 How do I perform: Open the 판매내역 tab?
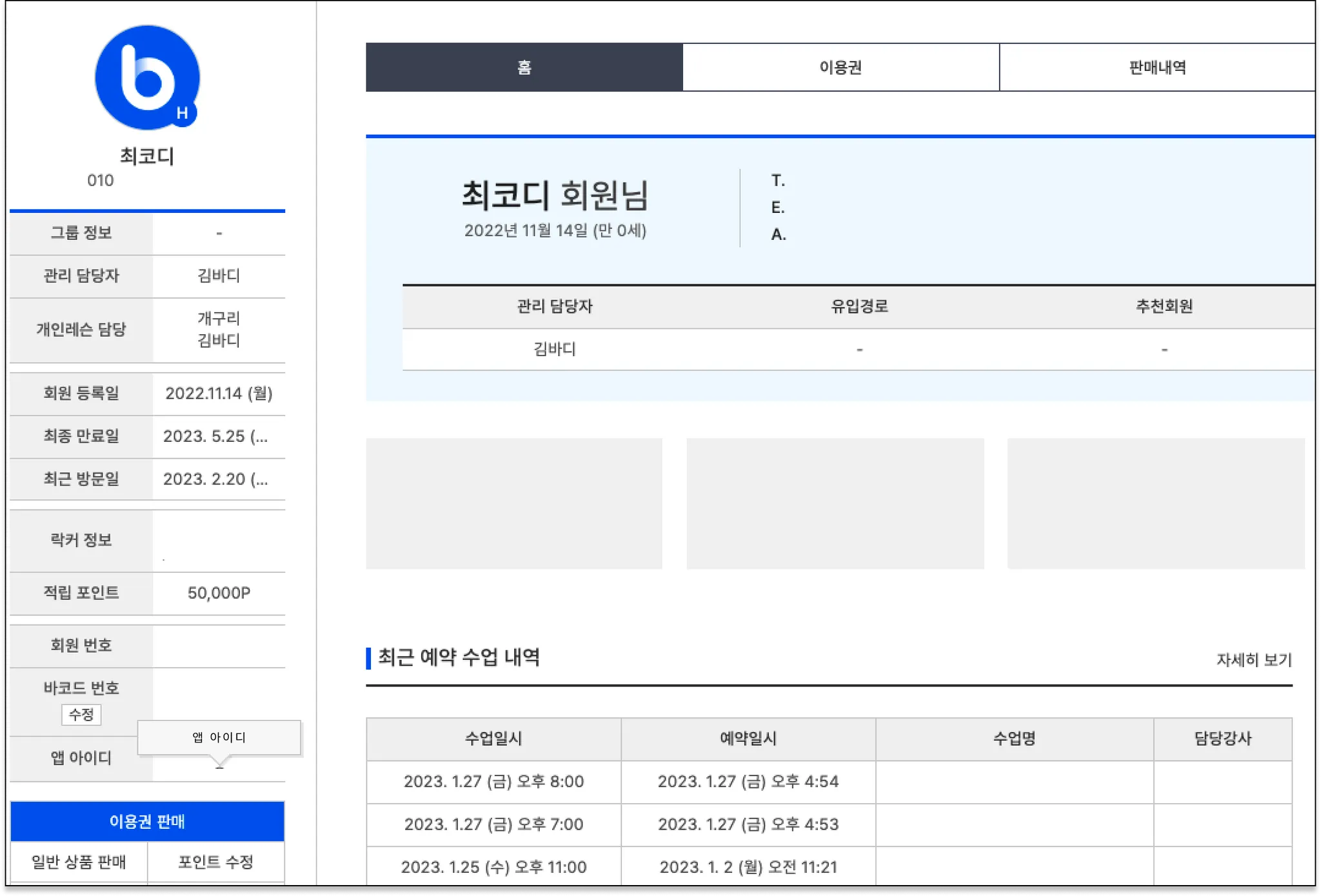[x=1157, y=67]
